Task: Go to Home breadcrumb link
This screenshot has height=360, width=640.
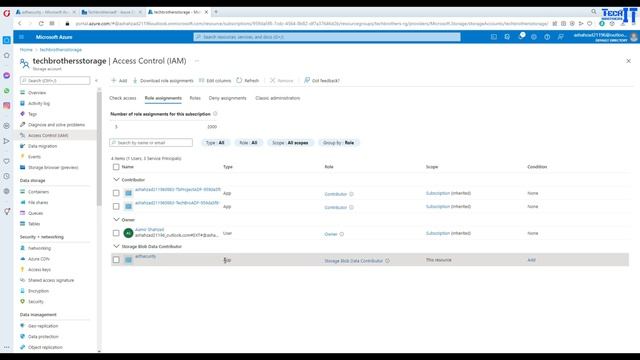Action: pyautogui.click(x=26, y=49)
